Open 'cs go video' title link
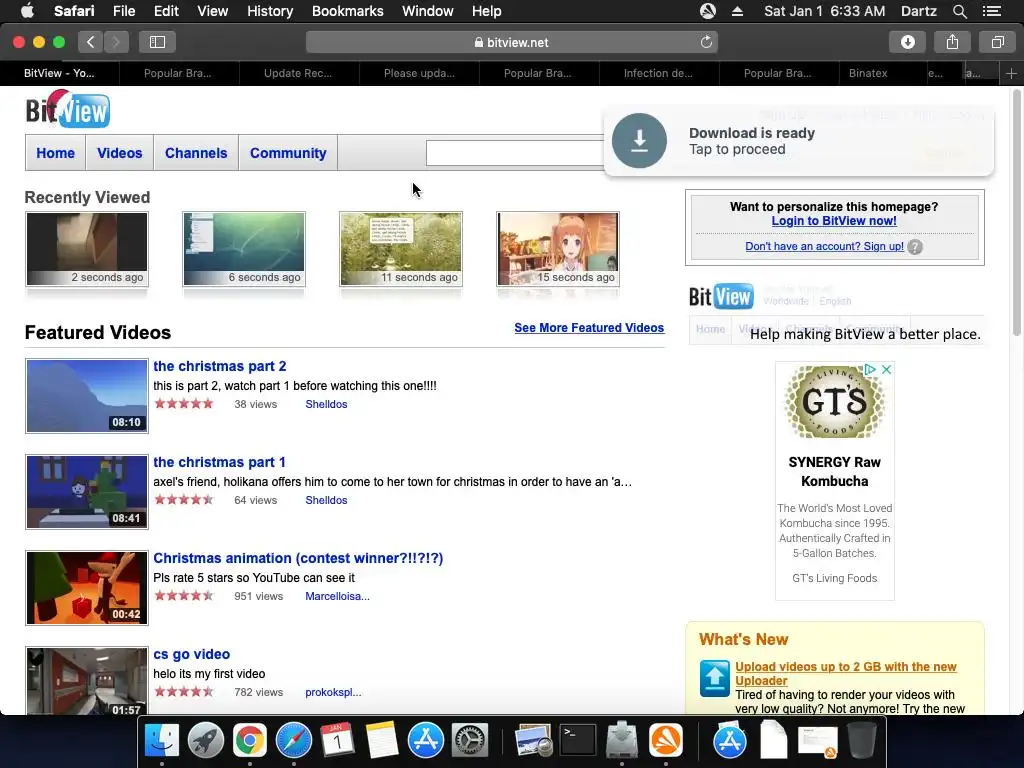Viewport: 1024px width, 768px height. [191, 654]
